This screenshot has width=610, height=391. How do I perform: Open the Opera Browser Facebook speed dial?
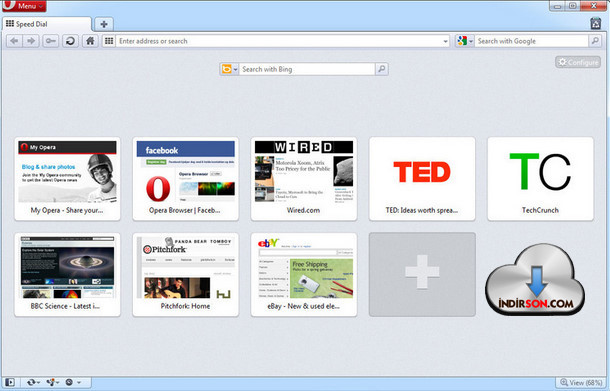186,179
